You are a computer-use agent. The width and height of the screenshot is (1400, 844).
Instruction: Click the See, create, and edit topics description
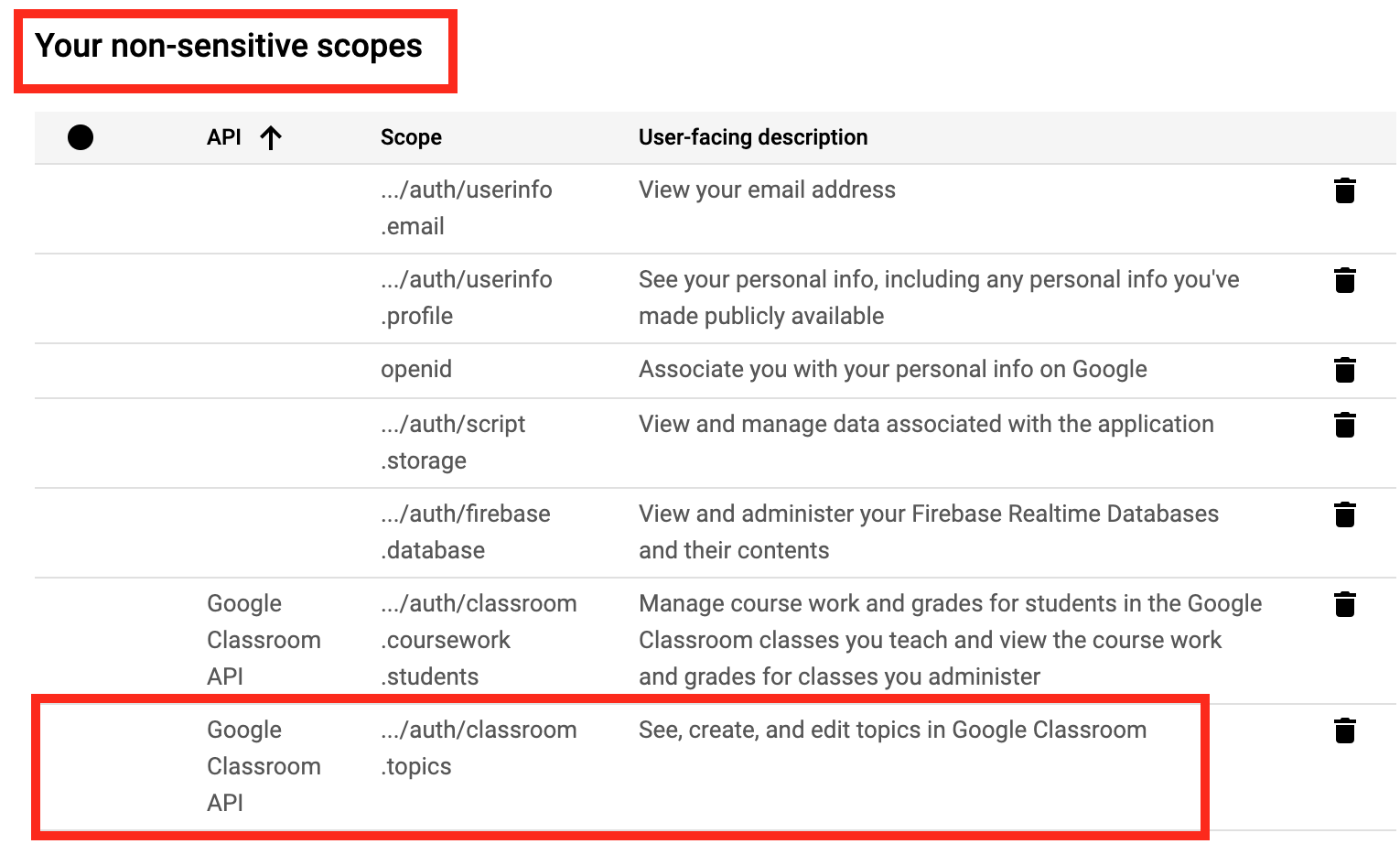892,730
